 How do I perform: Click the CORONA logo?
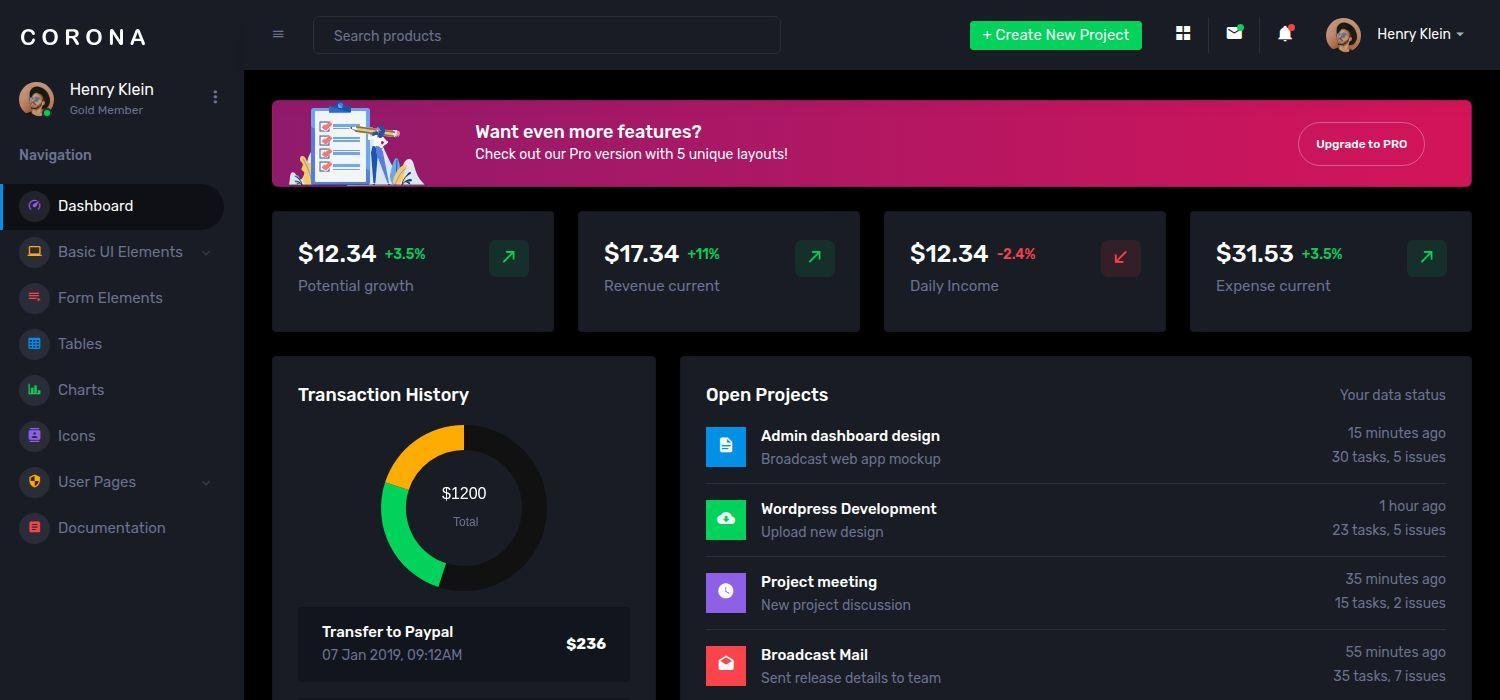pos(84,37)
